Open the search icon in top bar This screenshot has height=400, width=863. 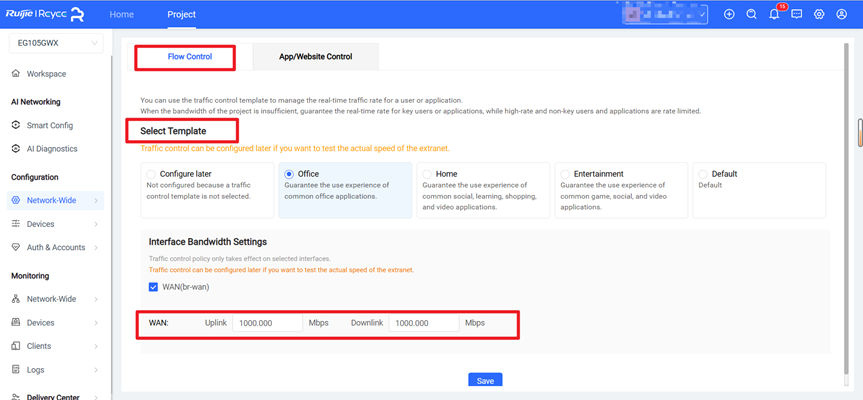pos(751,15)
